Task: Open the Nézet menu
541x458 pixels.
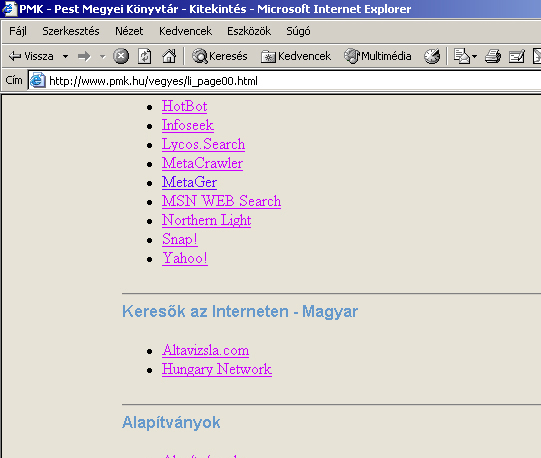Action: coord(129,31)
